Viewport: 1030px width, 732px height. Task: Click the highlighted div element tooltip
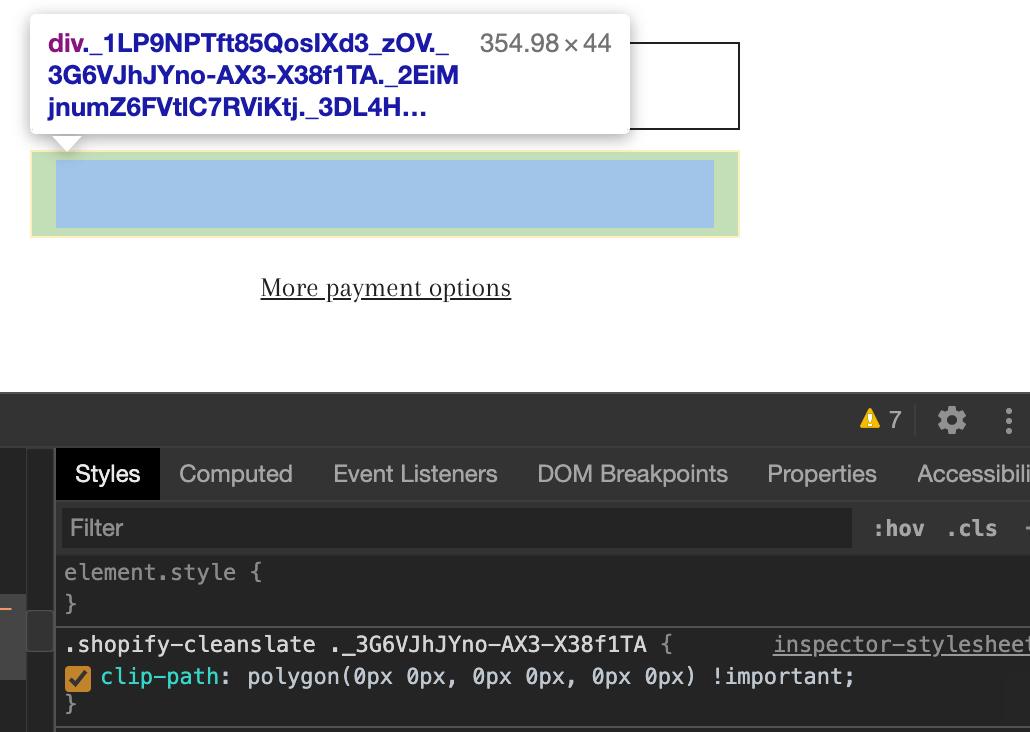[329, 74]
